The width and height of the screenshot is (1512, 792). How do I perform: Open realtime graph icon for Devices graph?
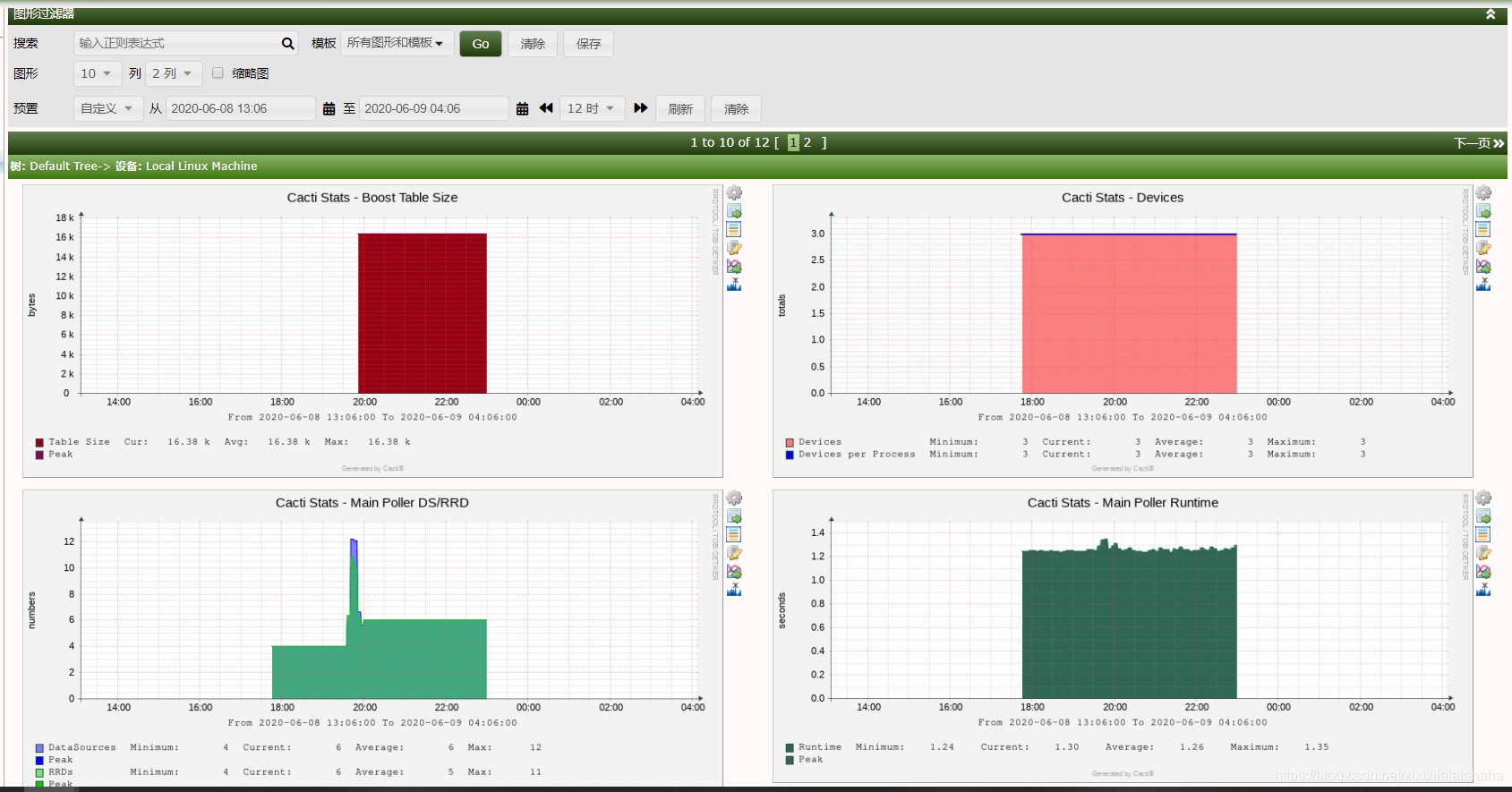tap(1483, 267)
